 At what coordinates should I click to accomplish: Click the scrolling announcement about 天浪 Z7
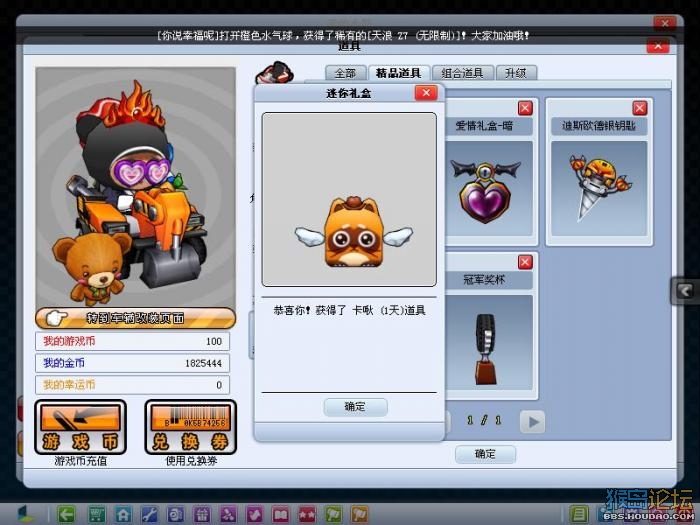point(343,35)
